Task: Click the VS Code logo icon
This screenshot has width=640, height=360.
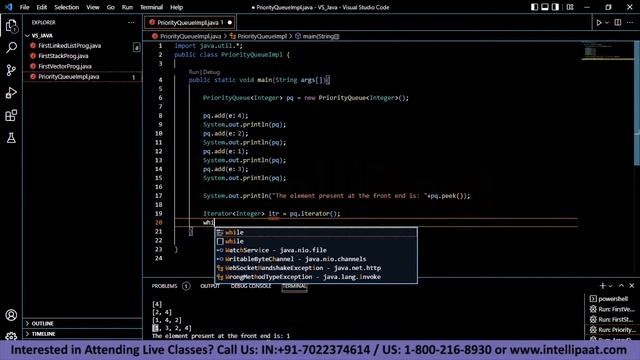Action: tap(9, 7)
